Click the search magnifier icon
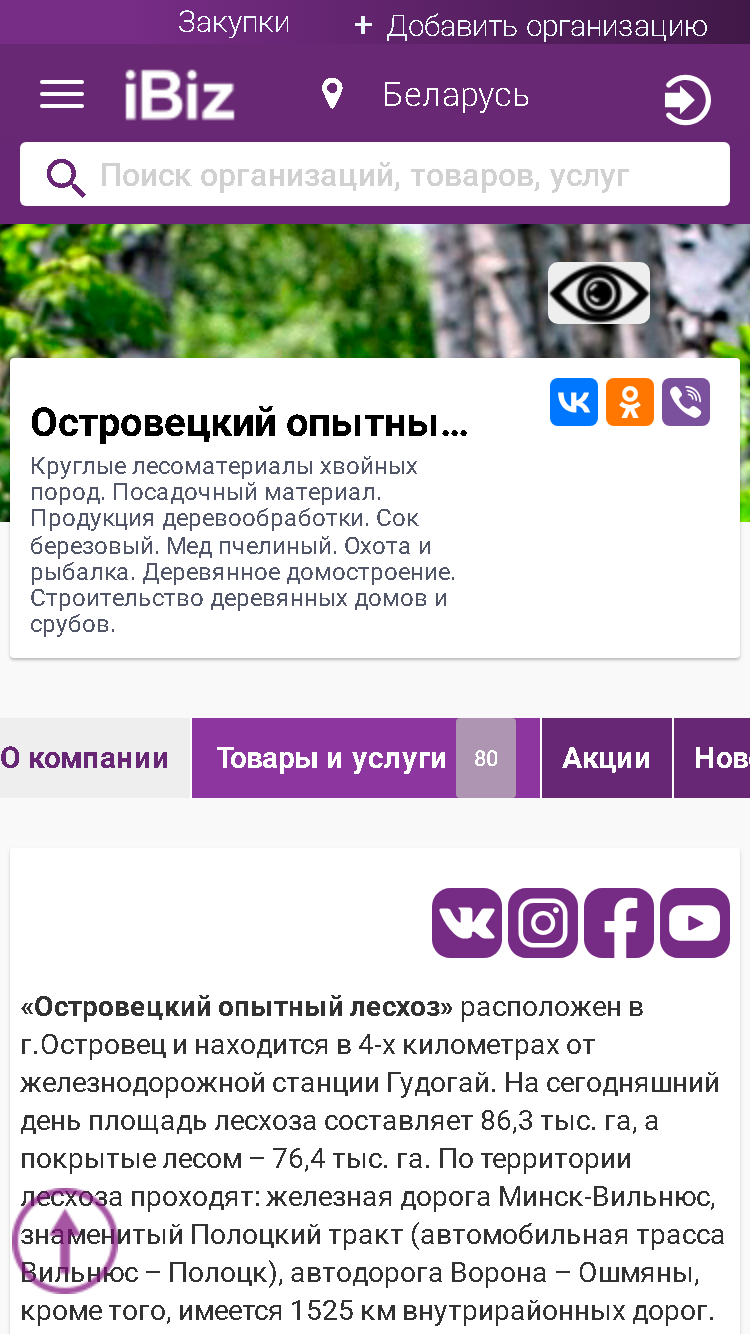 [x=66, y=177]
